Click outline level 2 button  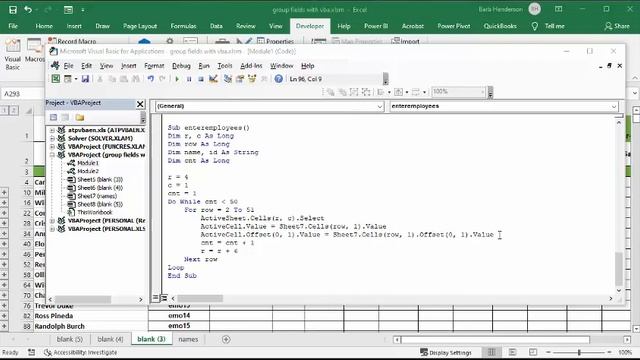13,110
